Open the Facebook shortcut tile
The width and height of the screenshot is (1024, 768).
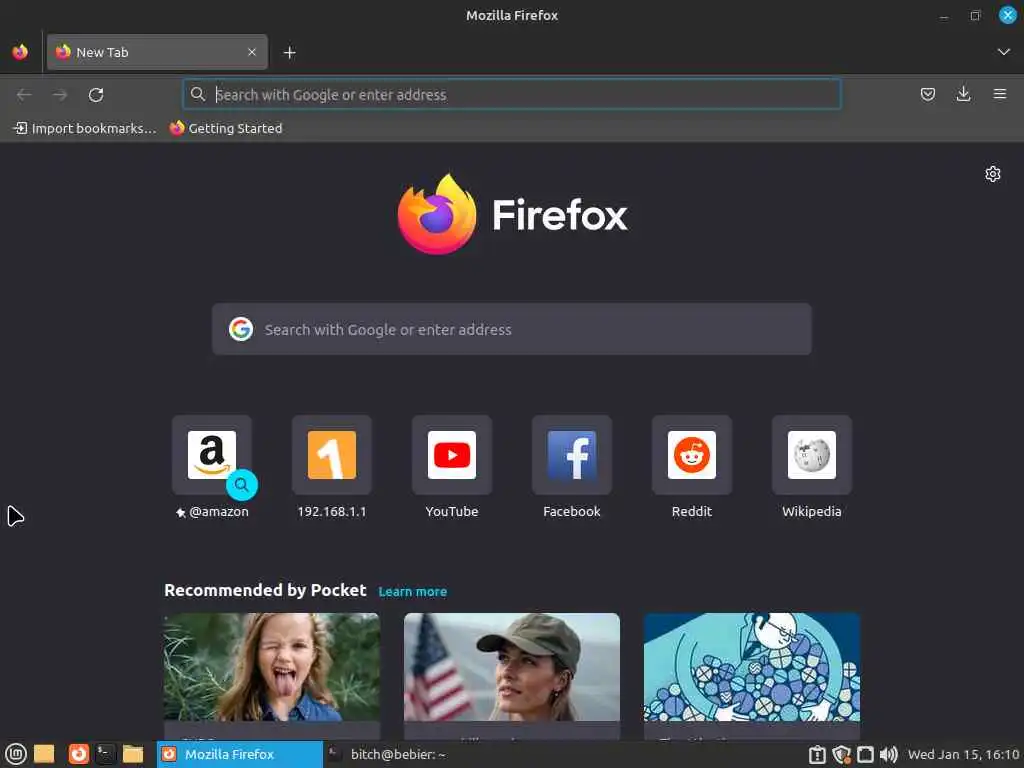click(x=572, y=455)
